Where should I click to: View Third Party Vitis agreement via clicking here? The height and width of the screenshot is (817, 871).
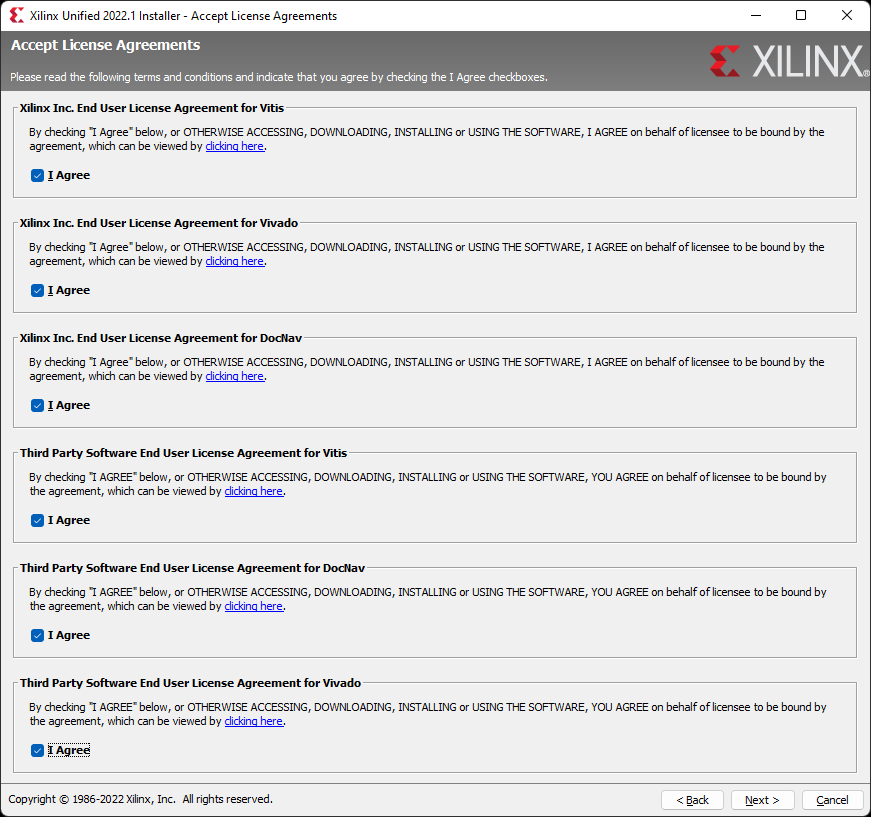[x=253, y=491]
